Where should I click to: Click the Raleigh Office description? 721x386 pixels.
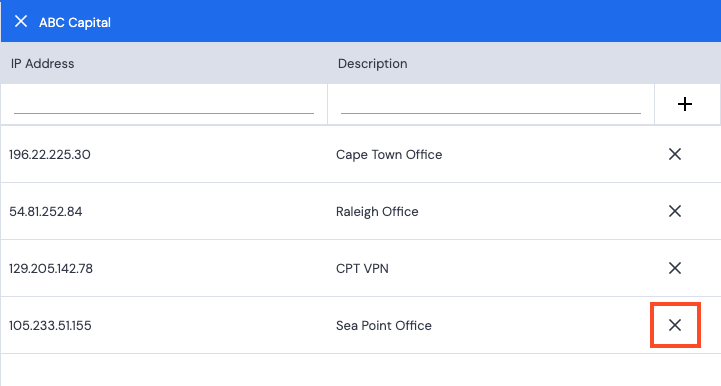pos(377,212)
